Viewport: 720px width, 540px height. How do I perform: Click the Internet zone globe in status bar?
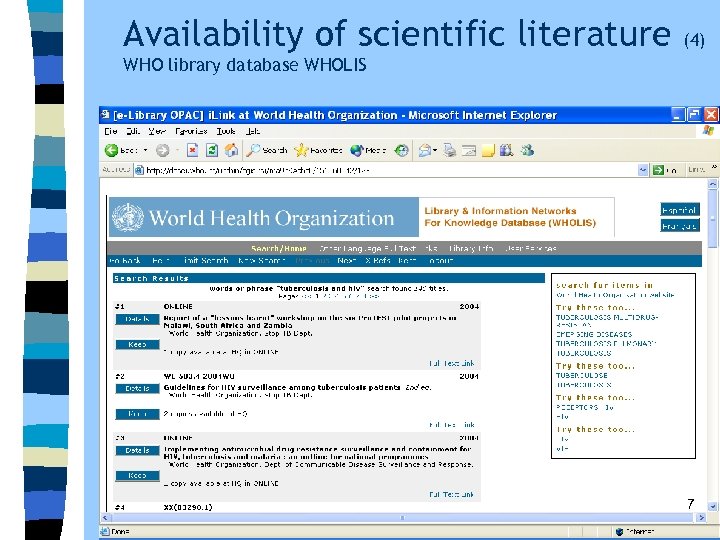(619, 532)
